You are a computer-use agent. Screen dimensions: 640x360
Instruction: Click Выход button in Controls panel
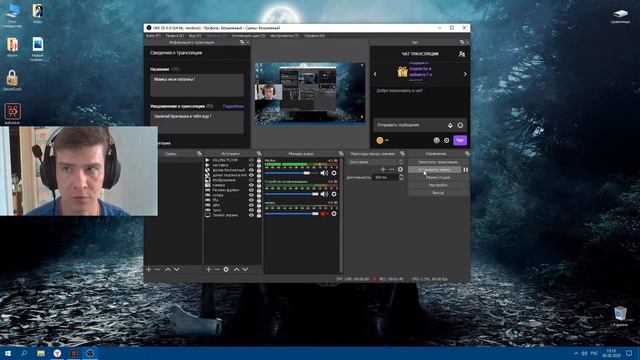[438, 193]
